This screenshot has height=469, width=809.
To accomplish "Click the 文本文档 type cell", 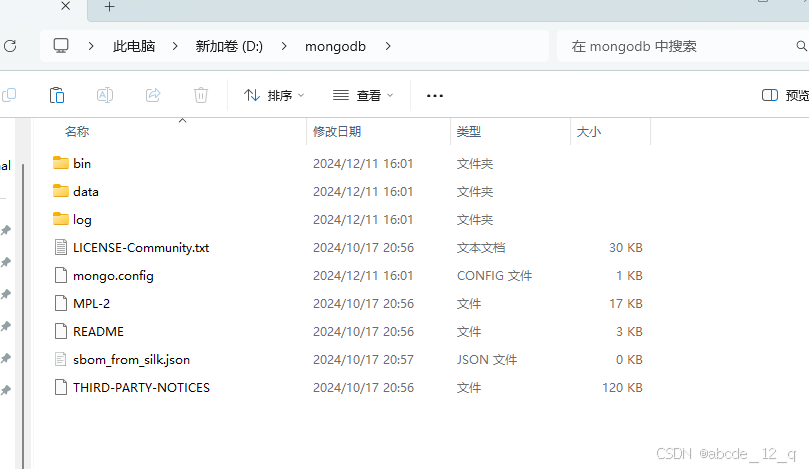I will [481, 248].
